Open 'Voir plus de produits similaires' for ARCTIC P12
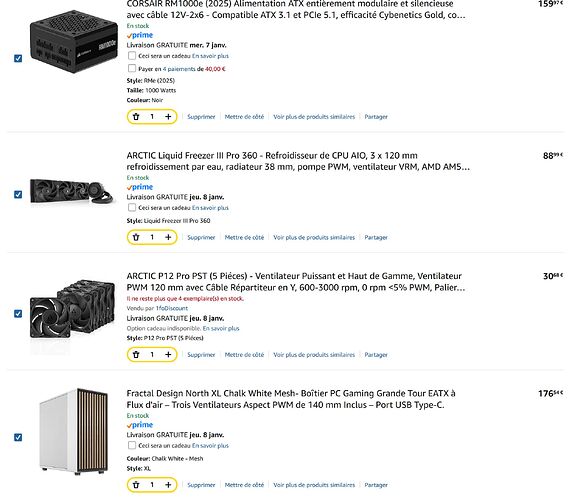Image resolution: width=572 pixels, height=499 pixels. tap(314, 355)
